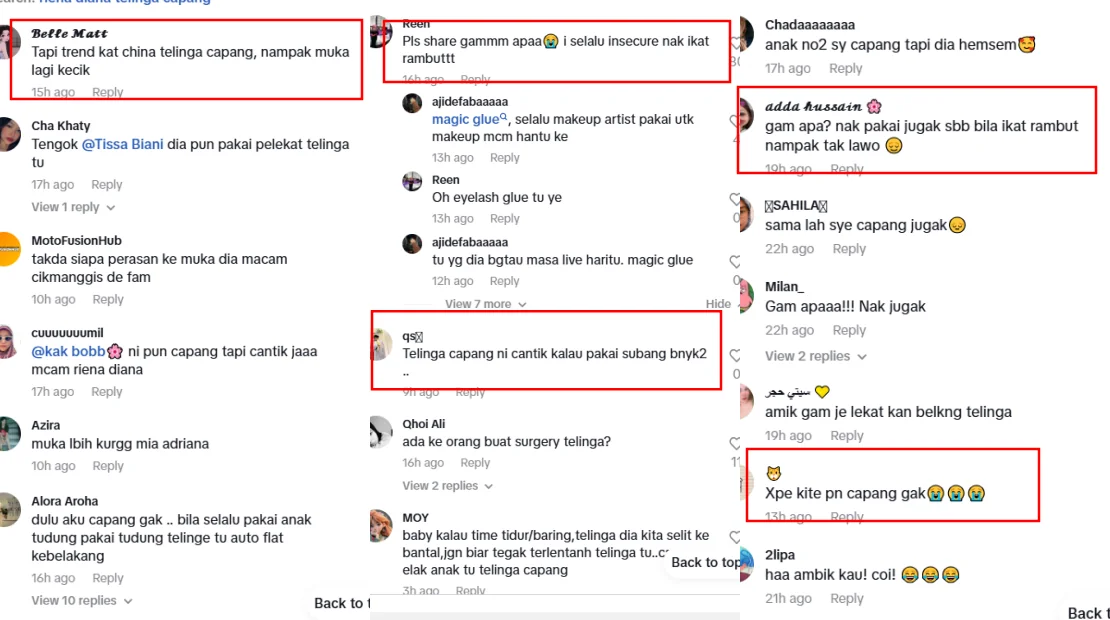Reply to 2lipa's comment
Screen dimensions: 1110x620
pos(847,599)
